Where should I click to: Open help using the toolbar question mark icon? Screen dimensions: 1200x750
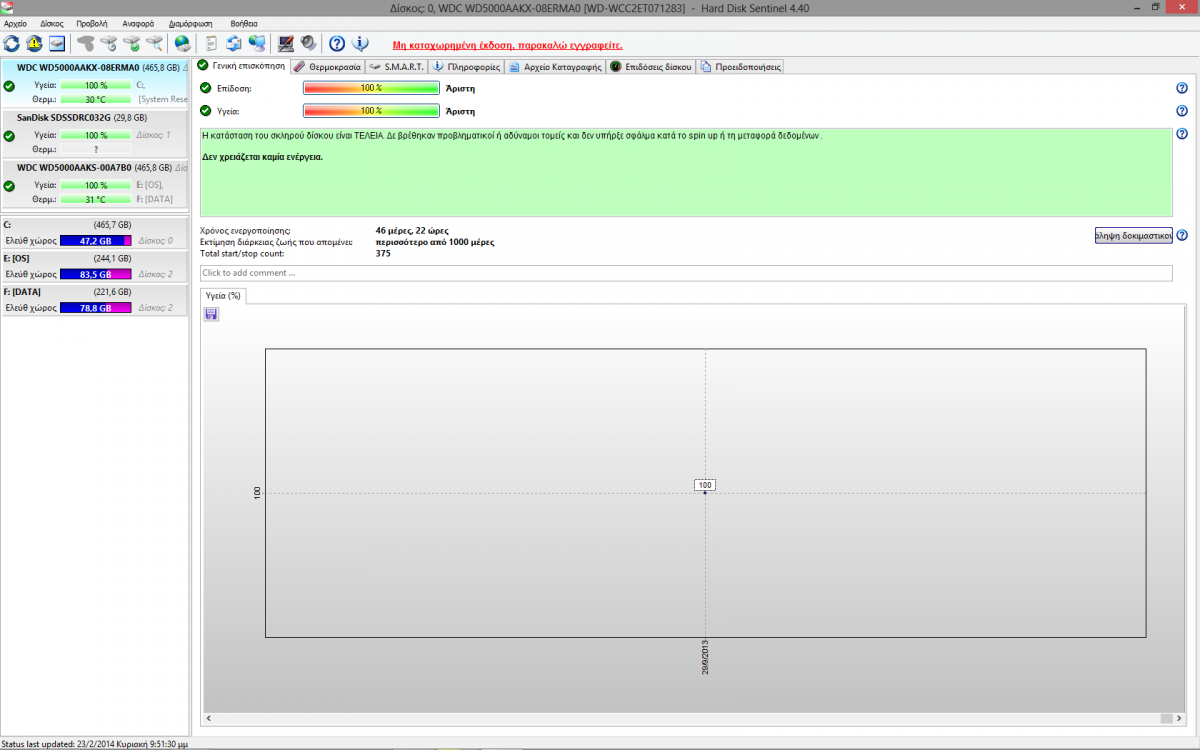pos(337,43)
